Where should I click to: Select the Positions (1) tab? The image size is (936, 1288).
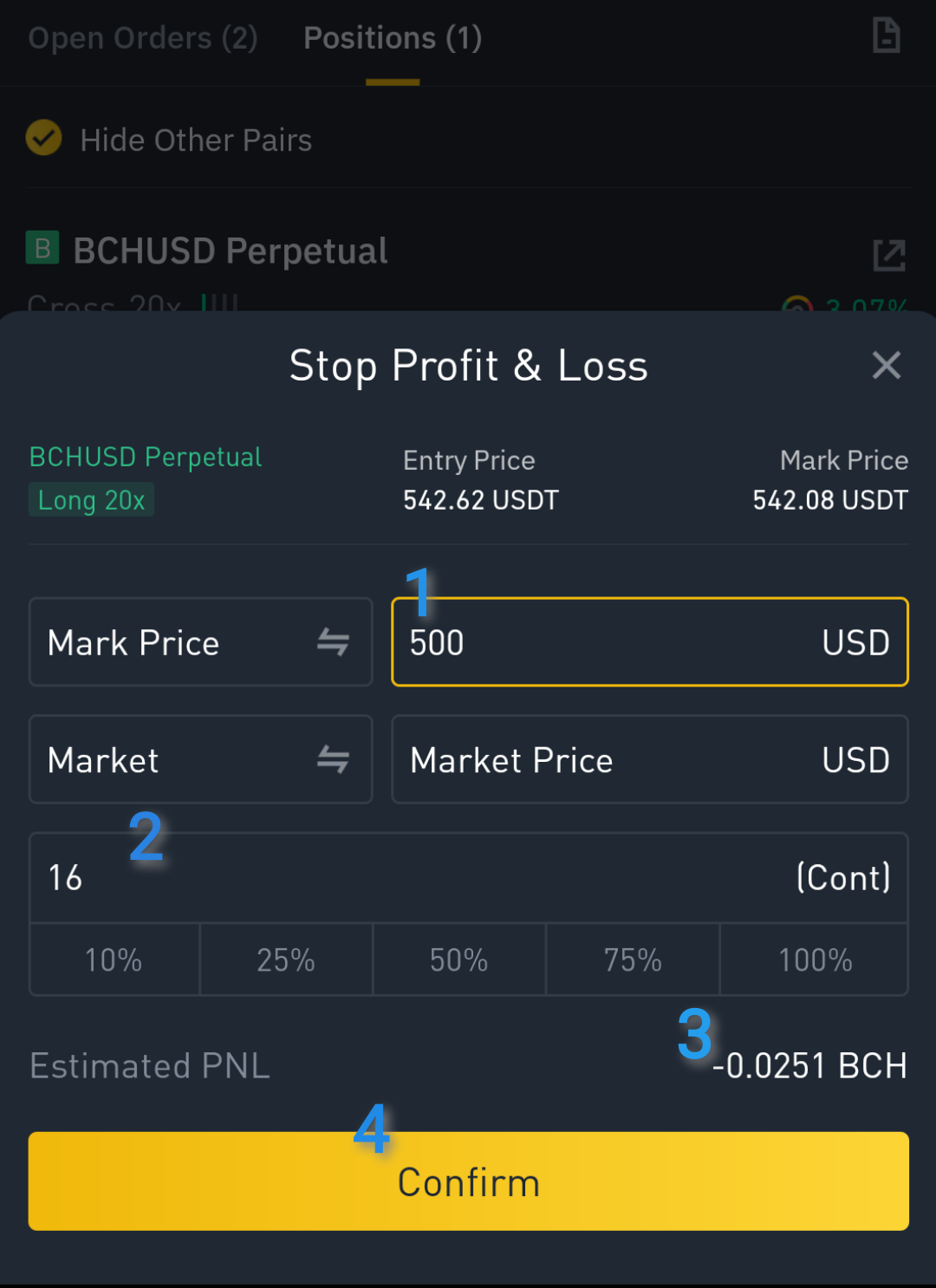pyautogui.click(x=393, y=38)
